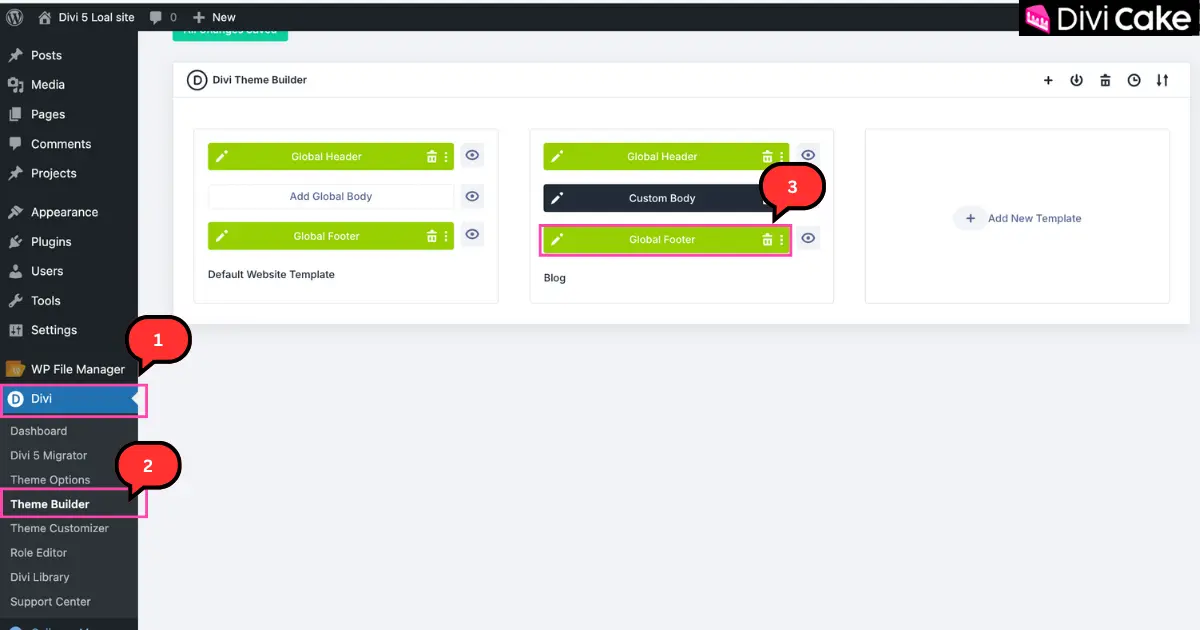Open the comments bubble in admin bar

coord(162,17)
